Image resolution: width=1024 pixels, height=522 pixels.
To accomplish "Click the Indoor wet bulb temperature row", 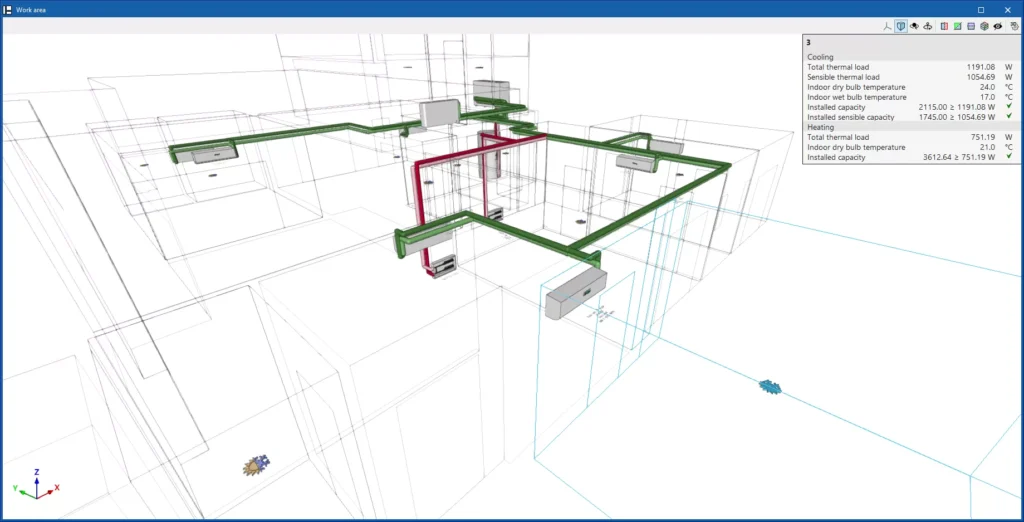I will pos(910,97).
